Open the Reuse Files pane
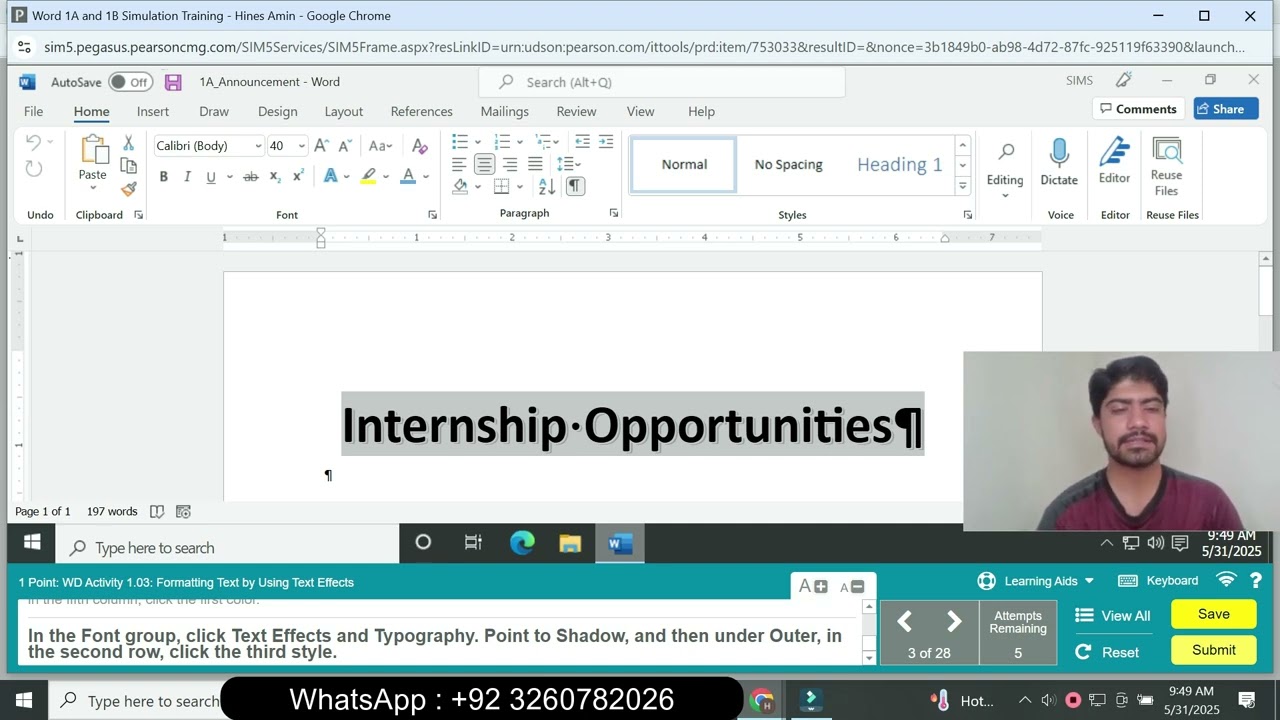Viewport: 1280px width, 720px height. [x=1166, y=167]
